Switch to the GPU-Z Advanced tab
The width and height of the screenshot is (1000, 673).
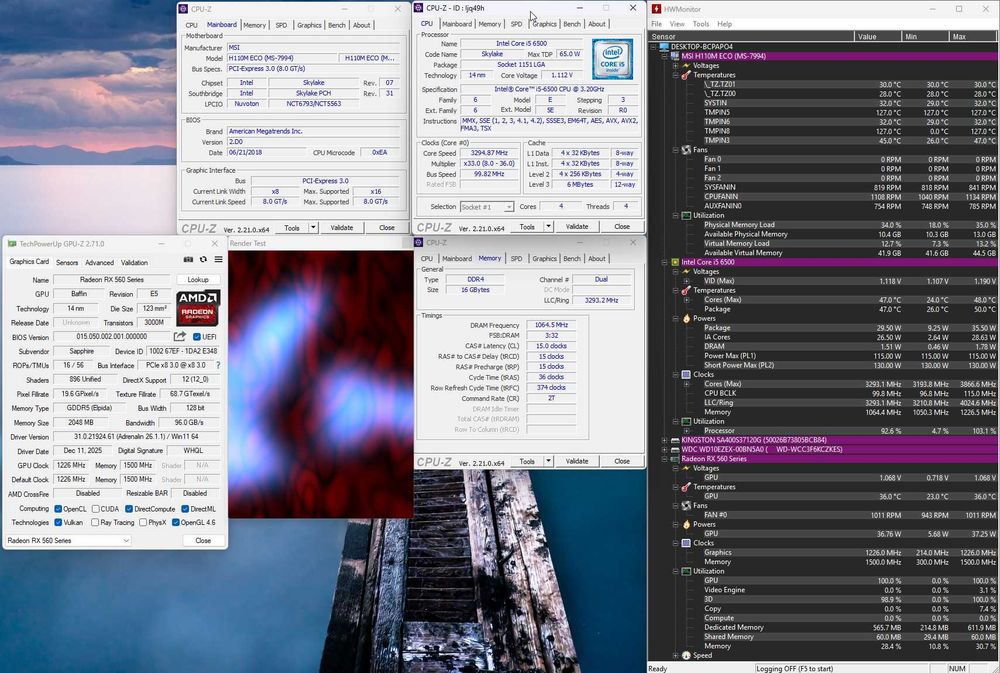pos(99,262)
